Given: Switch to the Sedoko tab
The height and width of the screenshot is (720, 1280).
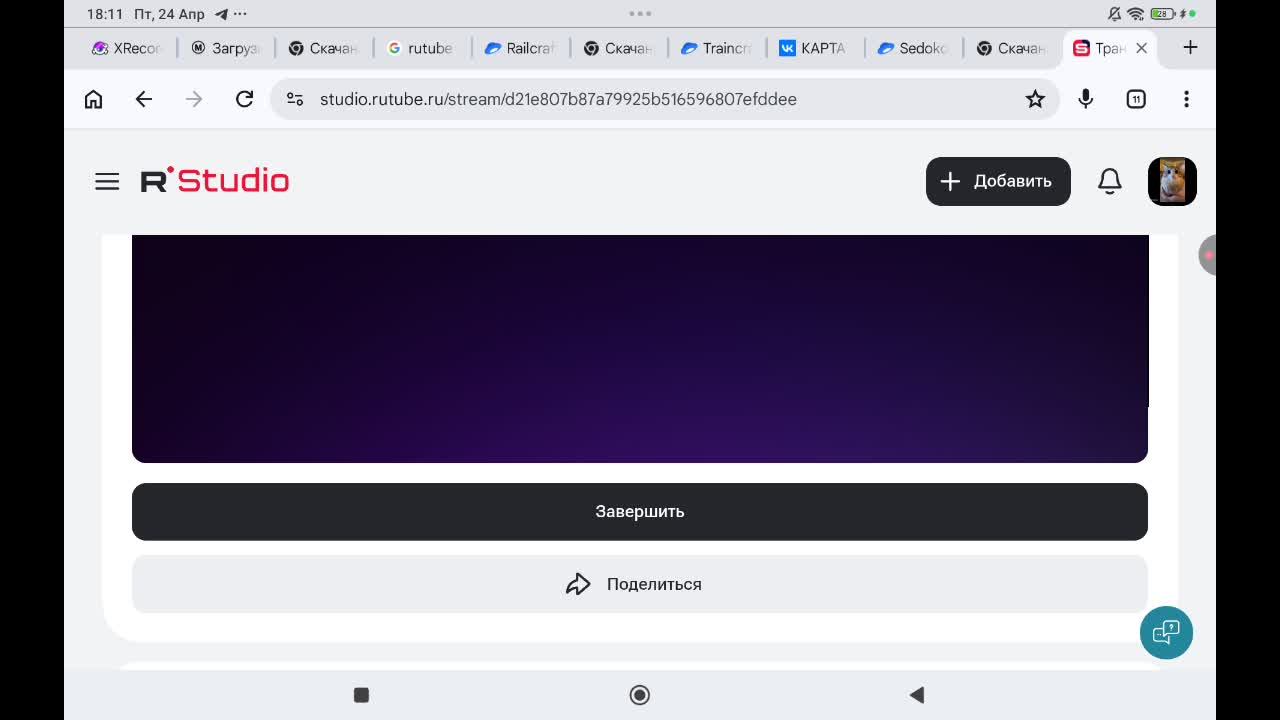Looking at the screenshot, I should pos(911,48).
